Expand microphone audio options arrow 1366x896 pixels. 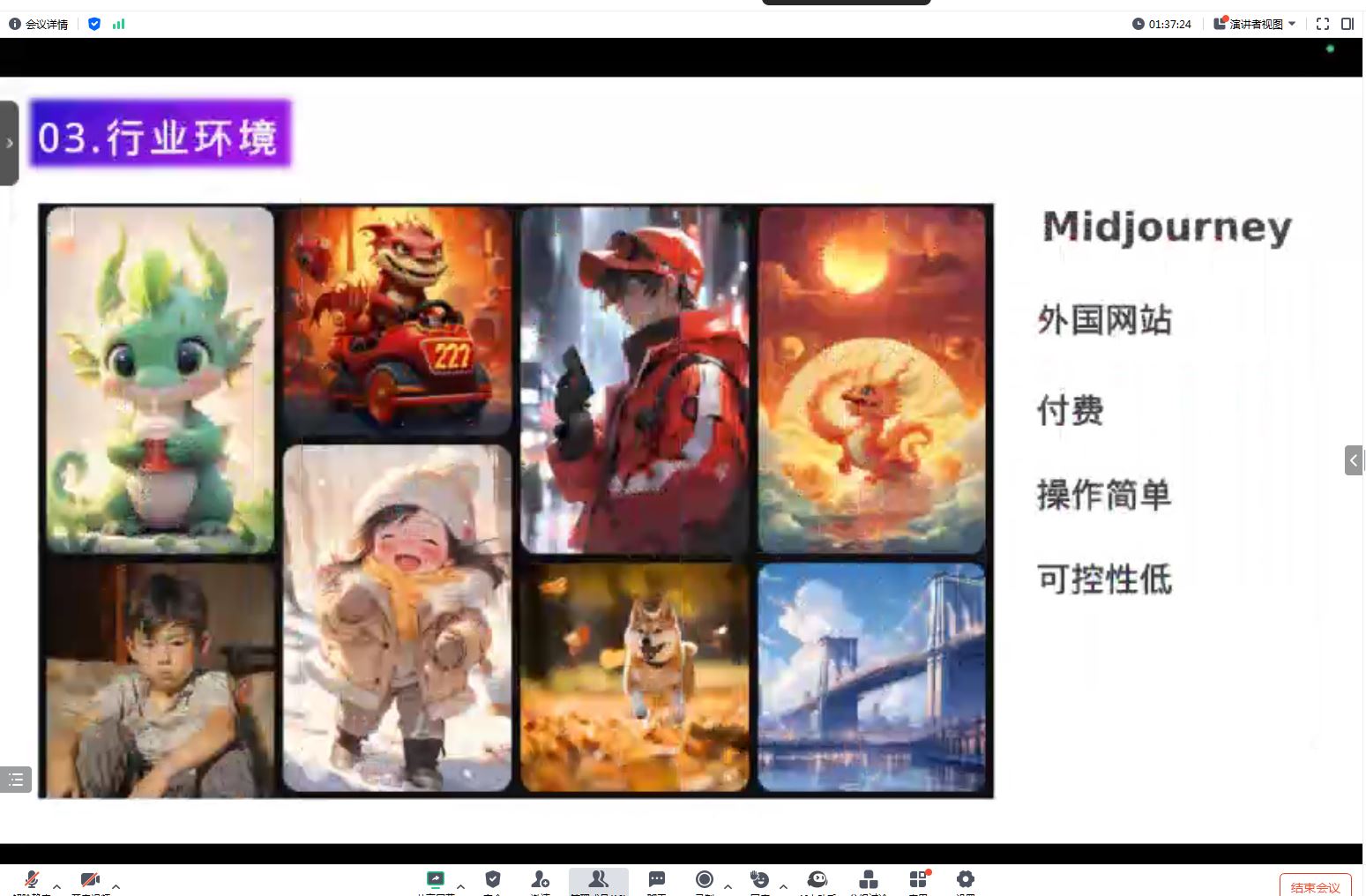point(57,886)
